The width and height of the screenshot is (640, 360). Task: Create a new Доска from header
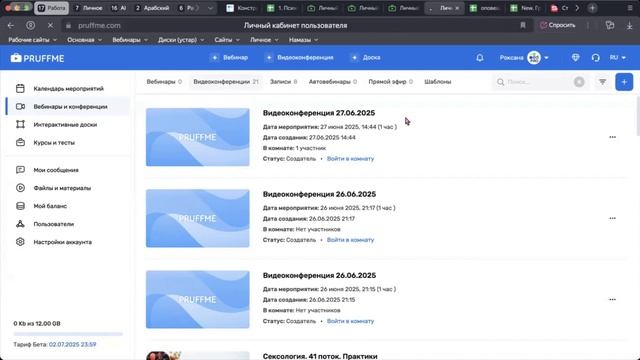pyautogui.click(x=366, y=58)
